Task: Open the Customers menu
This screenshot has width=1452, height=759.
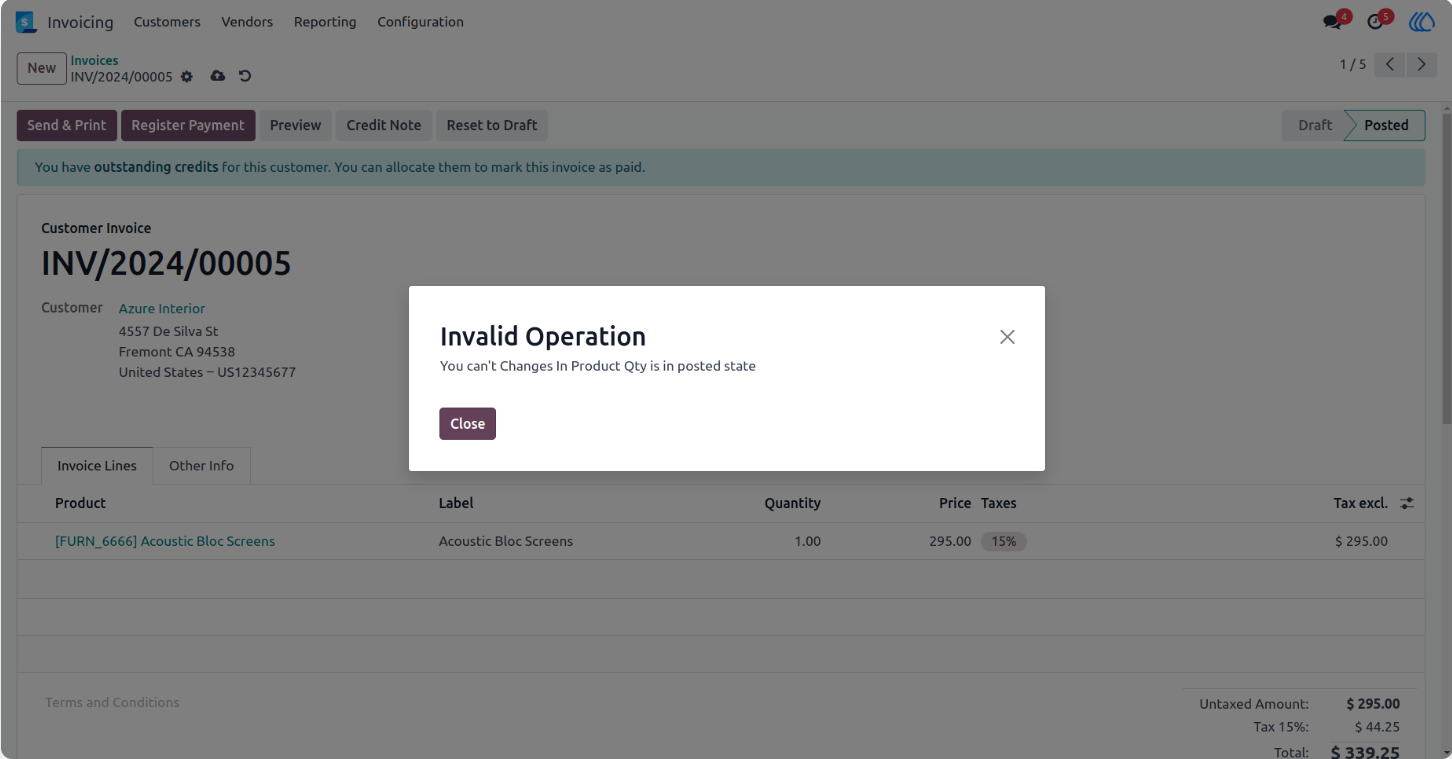Action: (x=167, y=22)
